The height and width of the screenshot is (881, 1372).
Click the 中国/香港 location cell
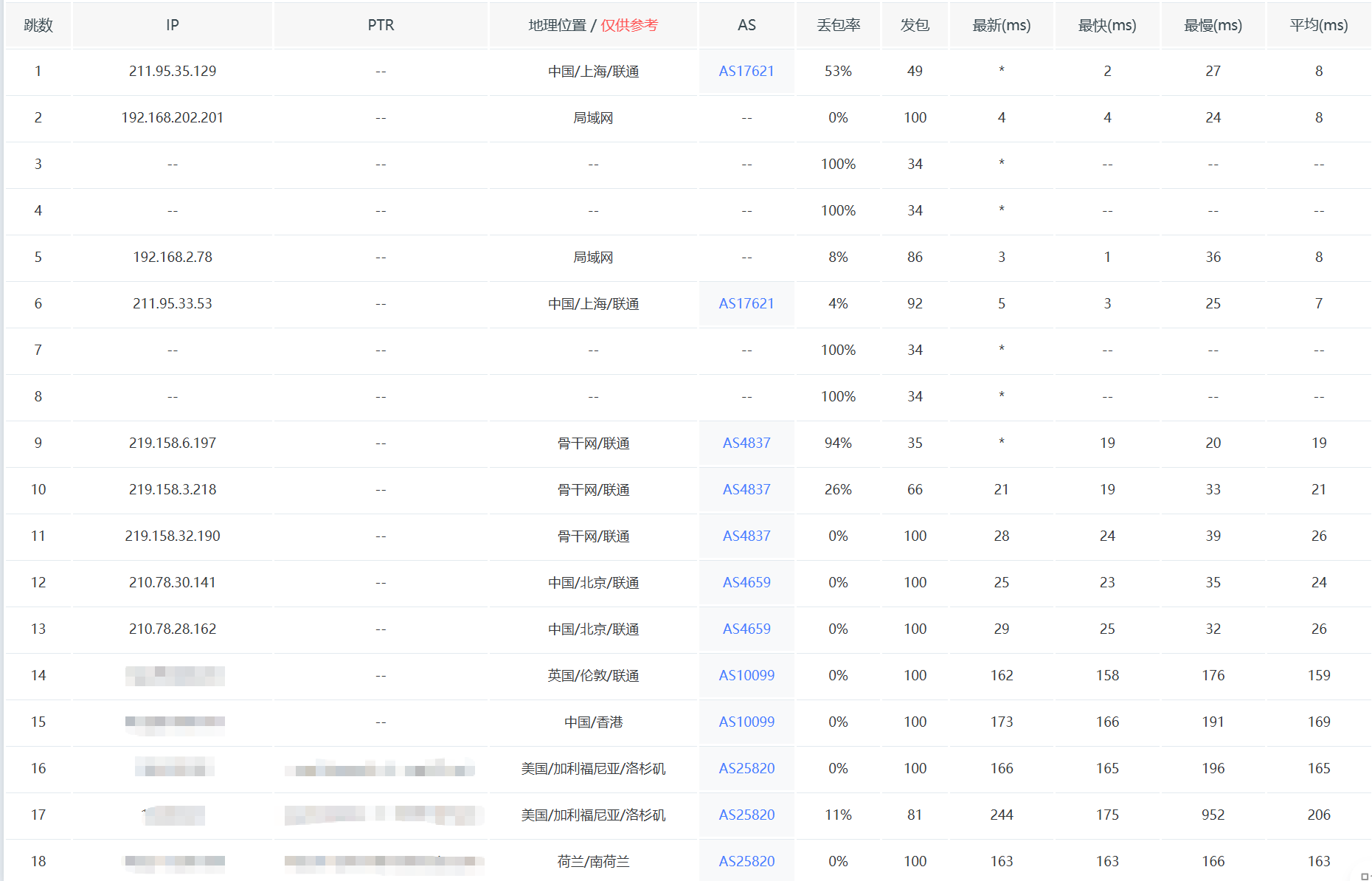tap(593, 722)
